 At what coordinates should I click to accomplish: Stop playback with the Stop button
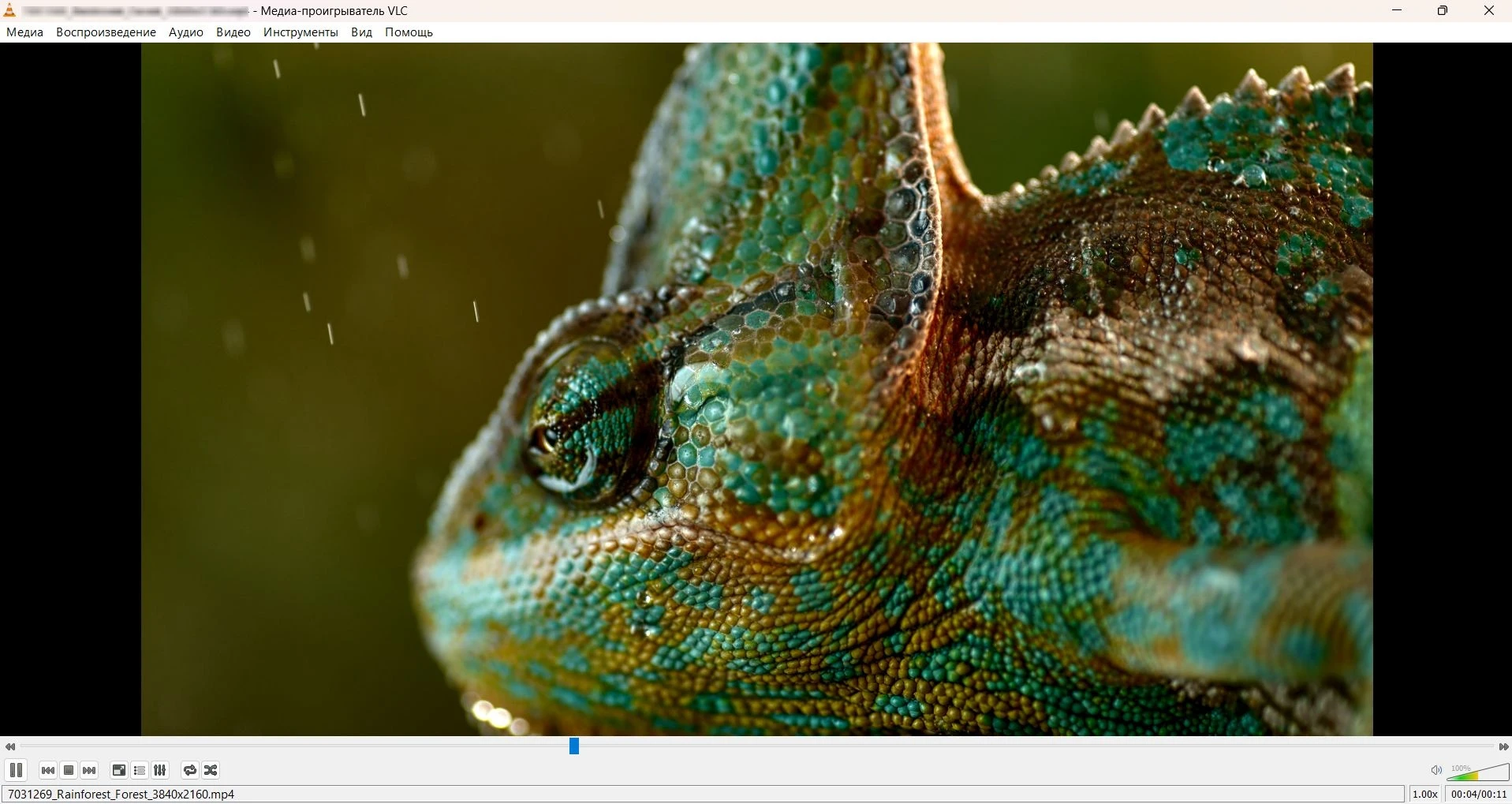[69, 770]
